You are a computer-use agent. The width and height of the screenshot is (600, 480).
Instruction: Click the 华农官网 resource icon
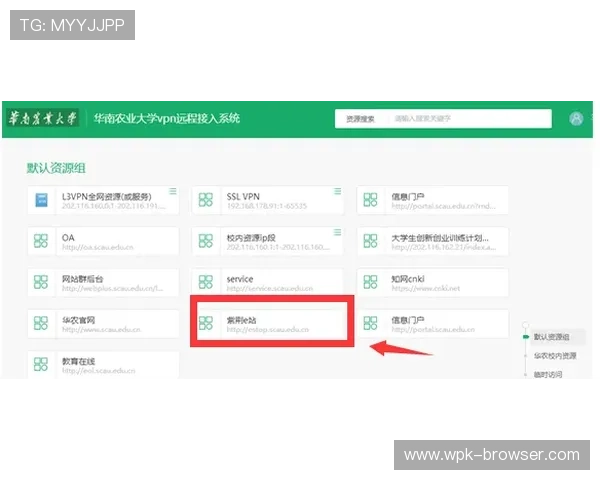pyautogui.click(x=41, y=323)
